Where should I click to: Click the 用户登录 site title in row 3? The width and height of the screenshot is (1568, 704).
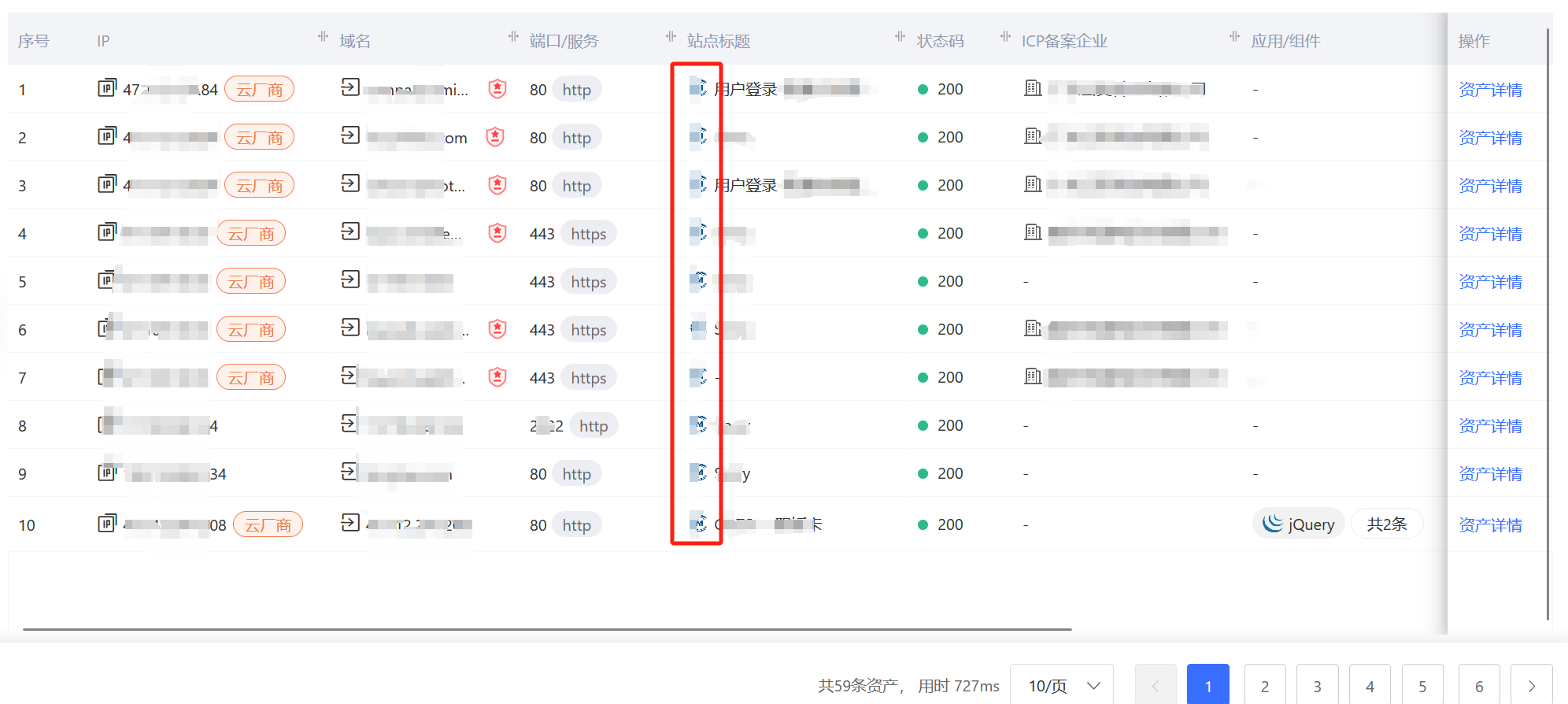745,185
